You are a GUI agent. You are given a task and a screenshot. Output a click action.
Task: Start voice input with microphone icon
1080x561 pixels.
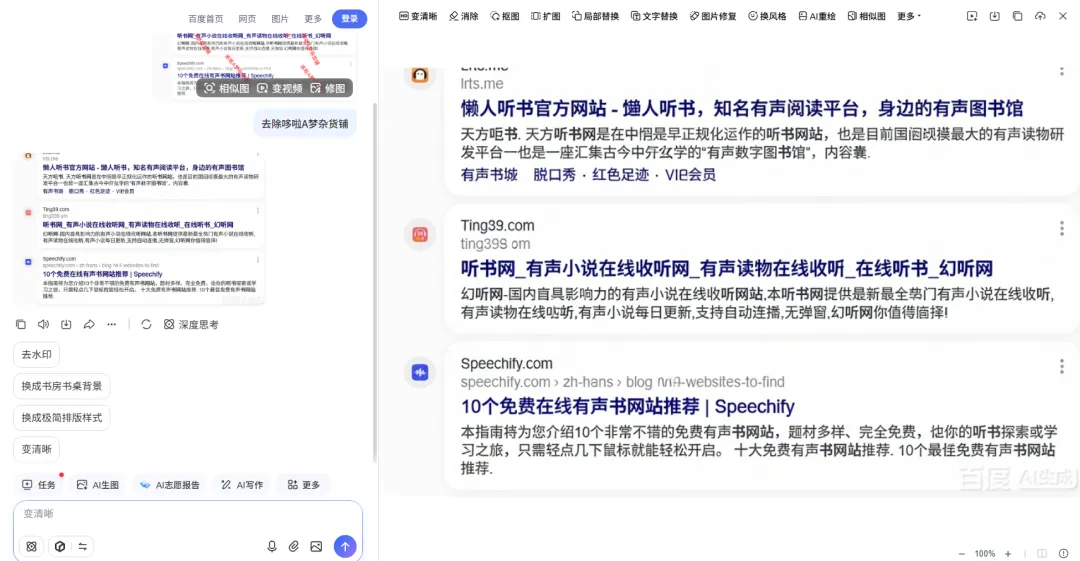[272, 547]
